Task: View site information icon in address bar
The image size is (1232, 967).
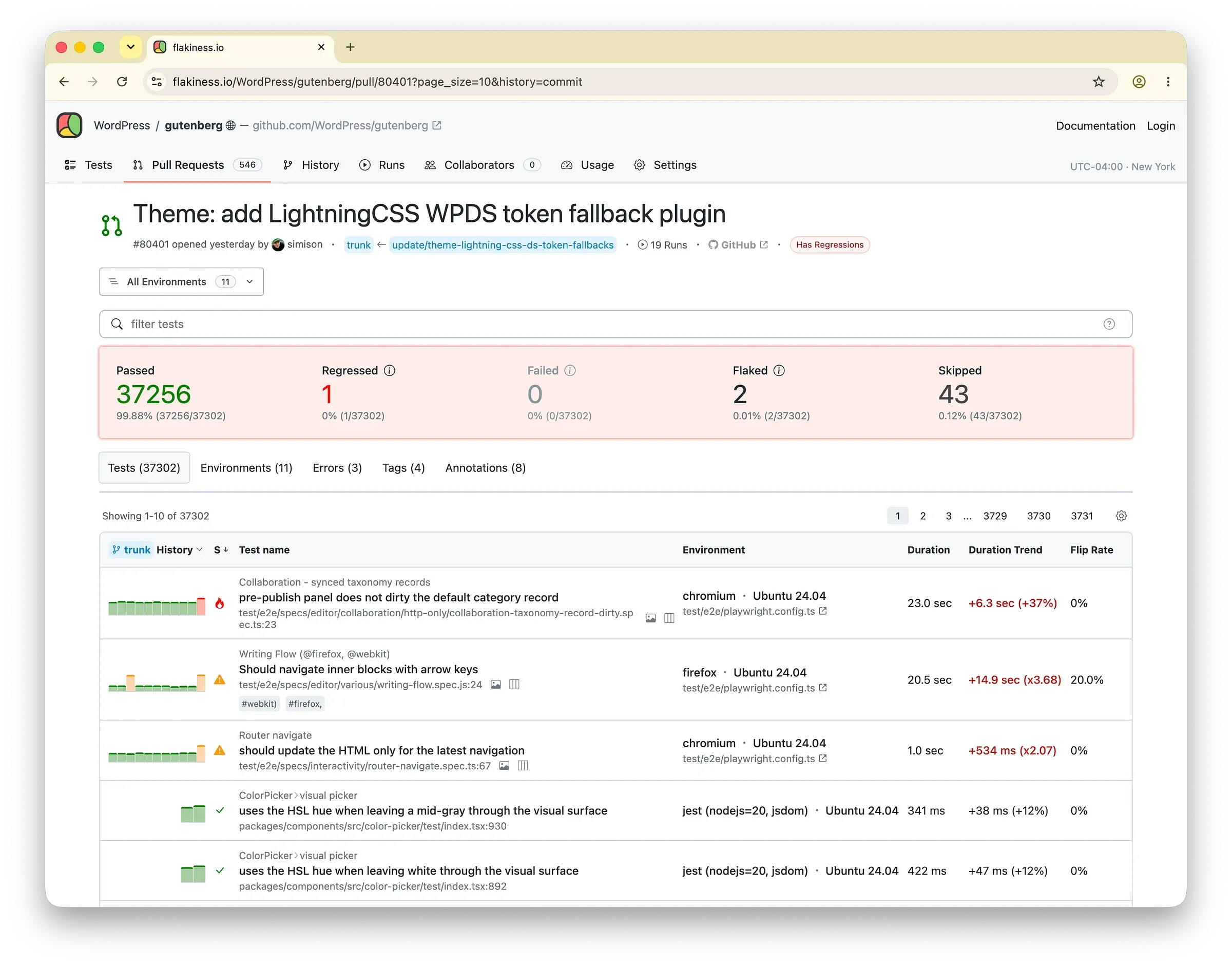Action: (x=157, y=82)
